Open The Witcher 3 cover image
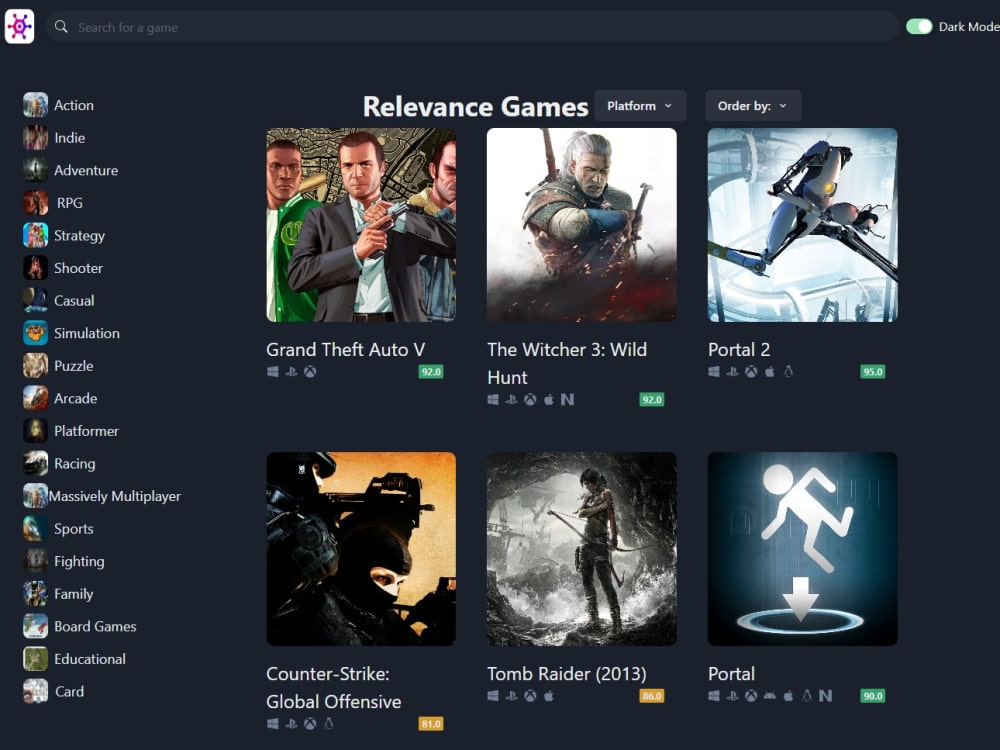 582,224
